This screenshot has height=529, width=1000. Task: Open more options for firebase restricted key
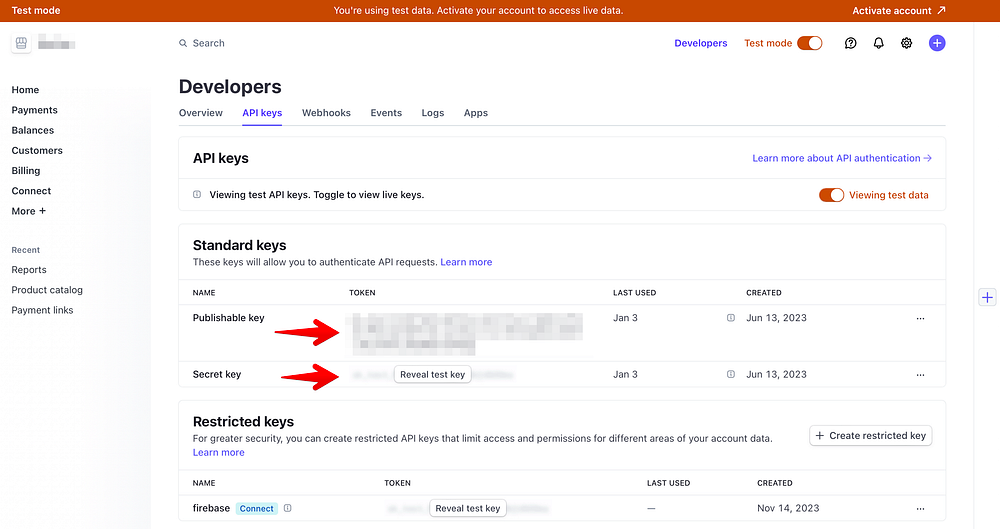[920, 509]
